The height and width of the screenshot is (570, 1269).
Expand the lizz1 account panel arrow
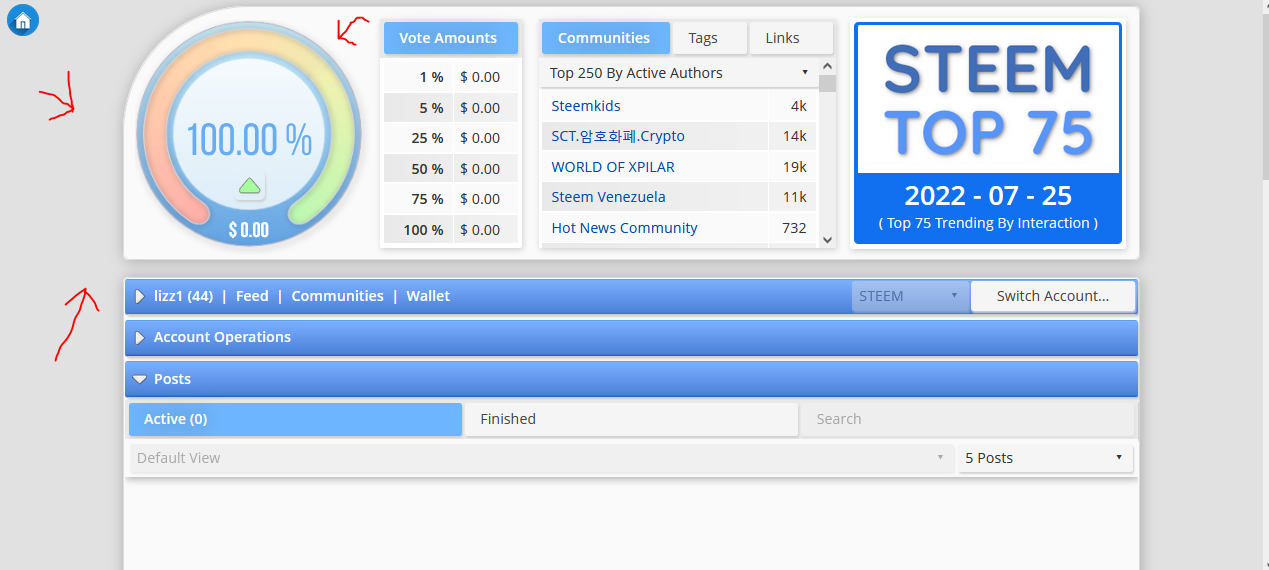point(140,296)
